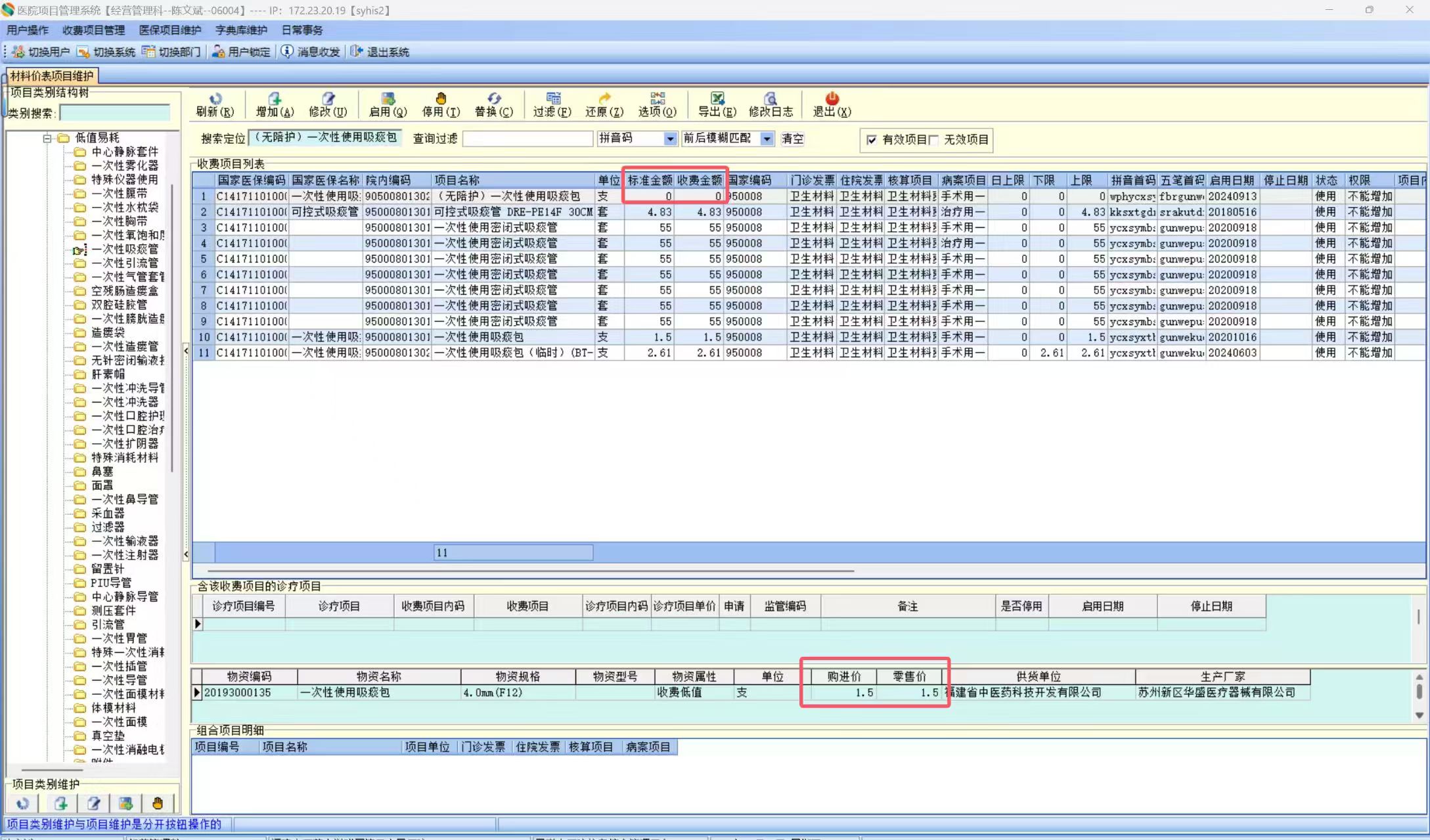Open the 前后模糊匹配 dropdown arrow
The height and width of the screenshot is (840, 1430).
click(x=767, y=139)
